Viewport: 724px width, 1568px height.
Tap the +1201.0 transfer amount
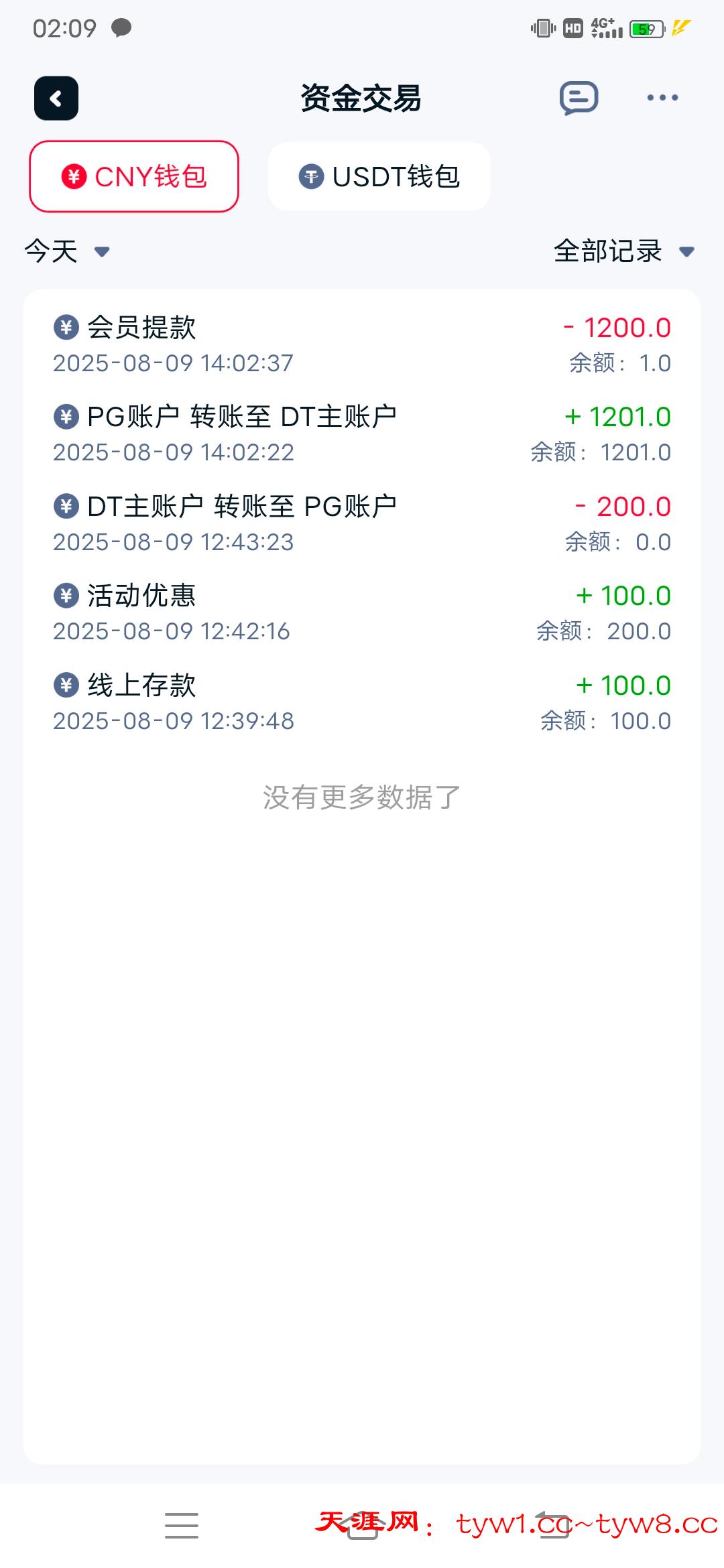pos(617,417)
